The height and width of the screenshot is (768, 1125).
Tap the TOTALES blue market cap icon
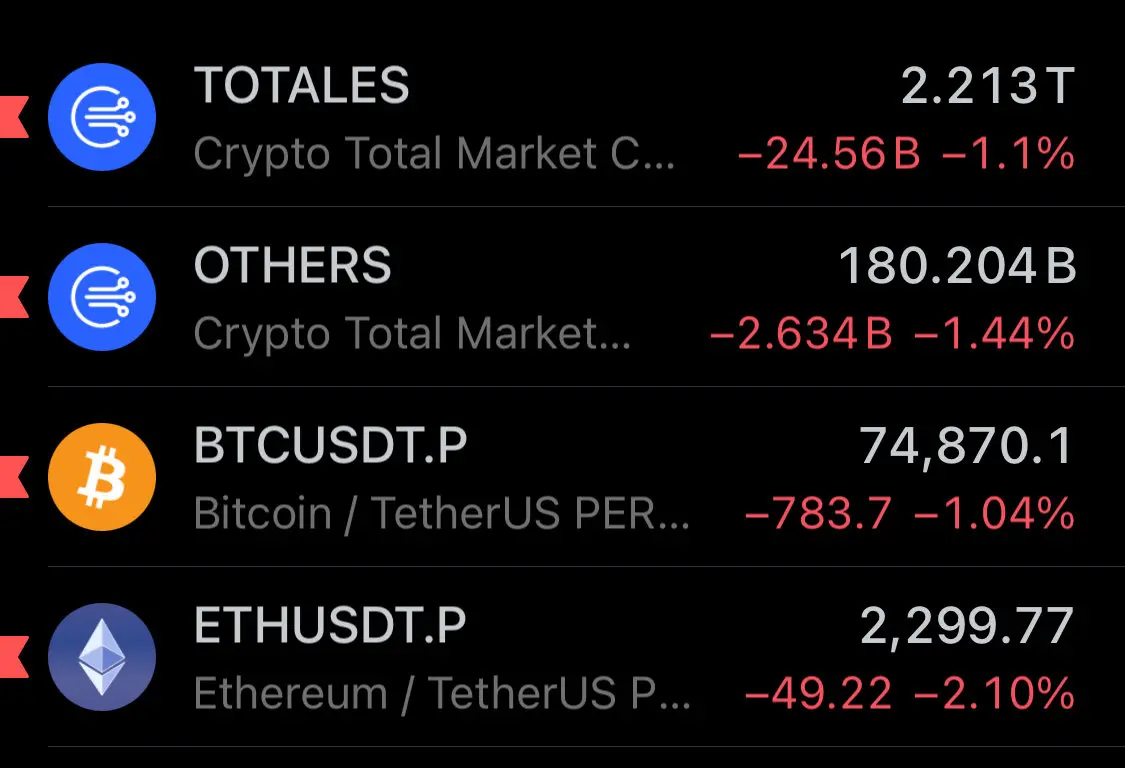point(102,117)
